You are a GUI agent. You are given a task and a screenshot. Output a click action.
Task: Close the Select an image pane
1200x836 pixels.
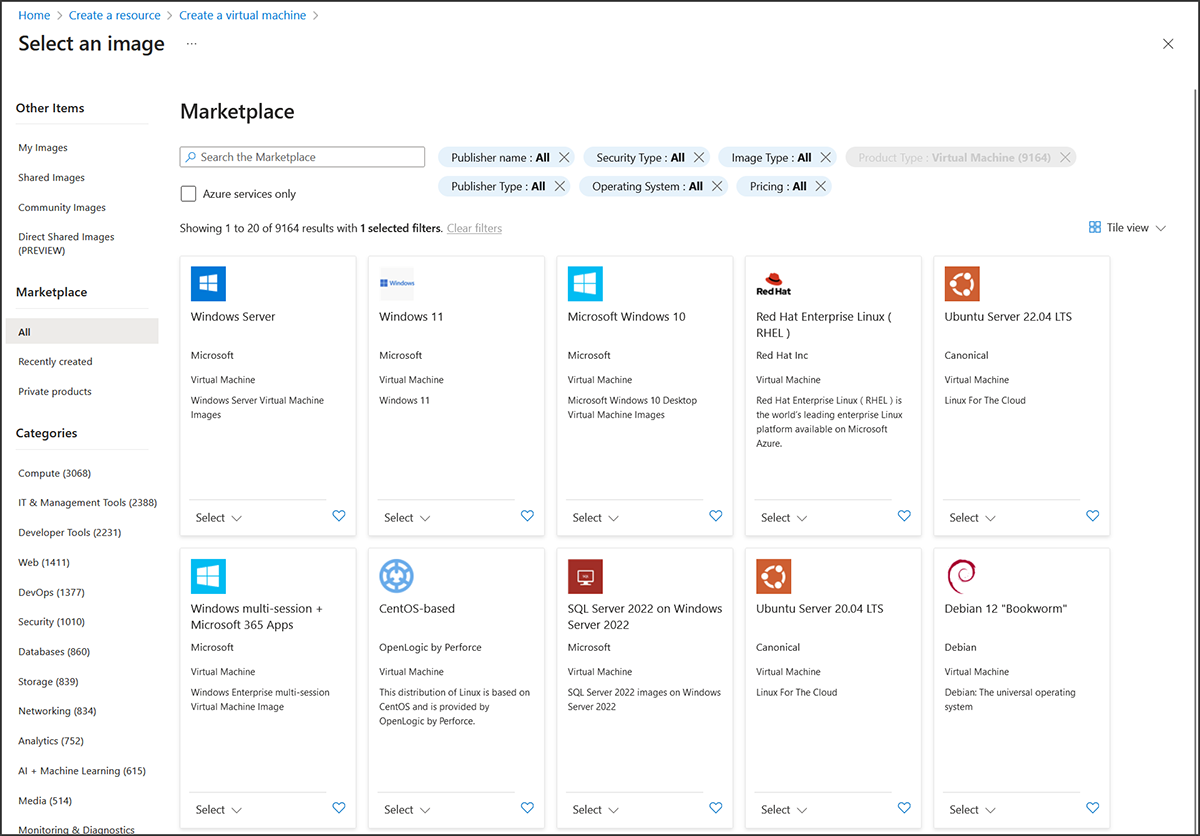pos(1168,44)
